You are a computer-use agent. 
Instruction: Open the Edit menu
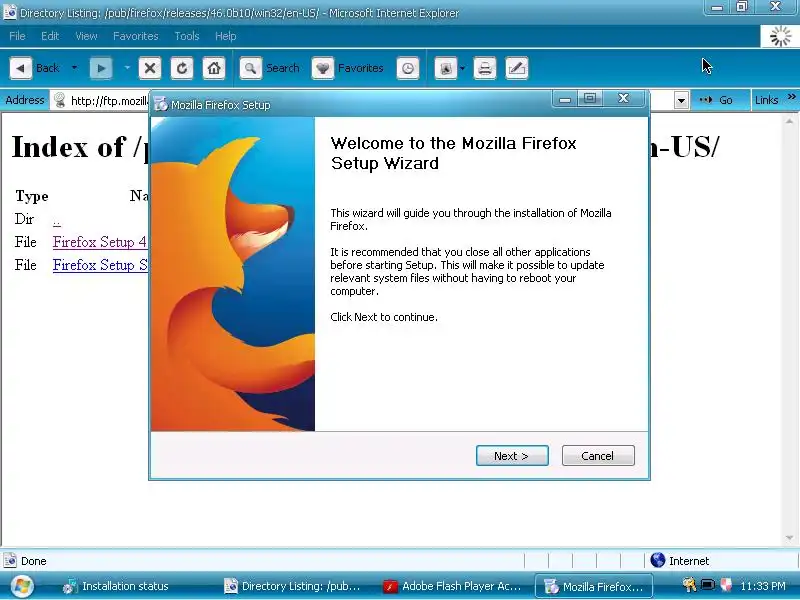[50, 36]
